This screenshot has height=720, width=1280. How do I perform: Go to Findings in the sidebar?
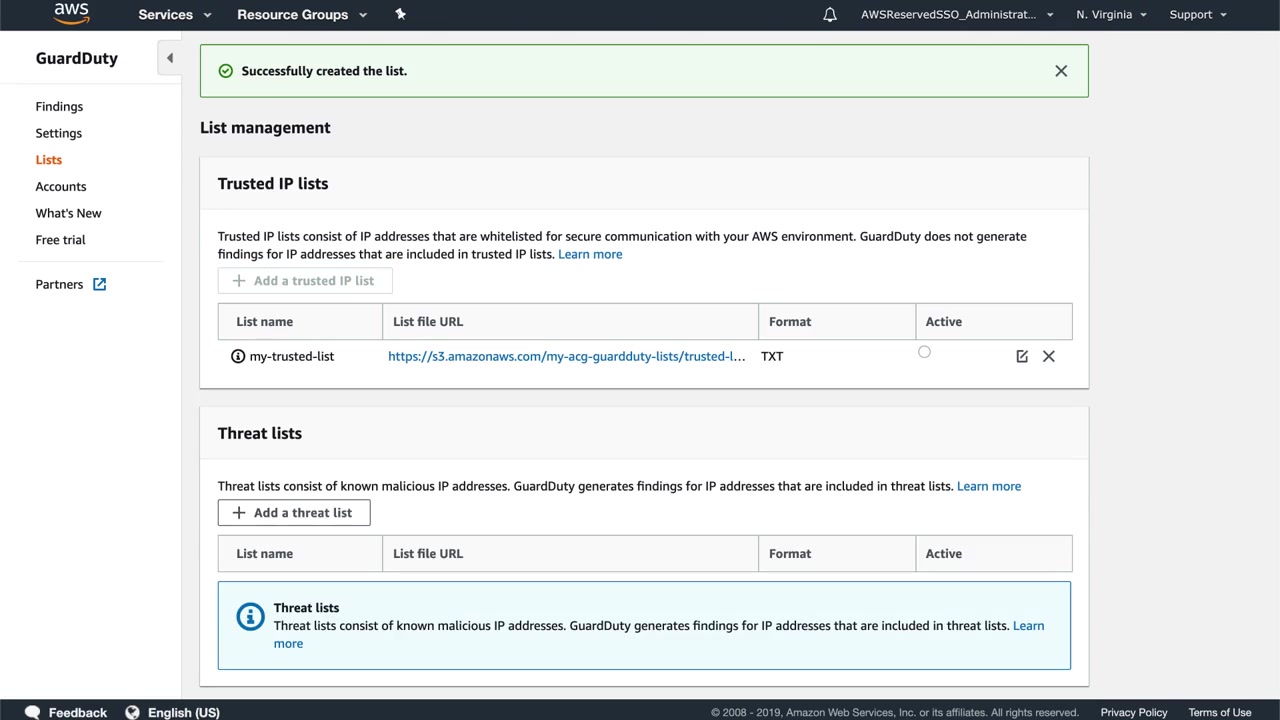pos(59,107)
